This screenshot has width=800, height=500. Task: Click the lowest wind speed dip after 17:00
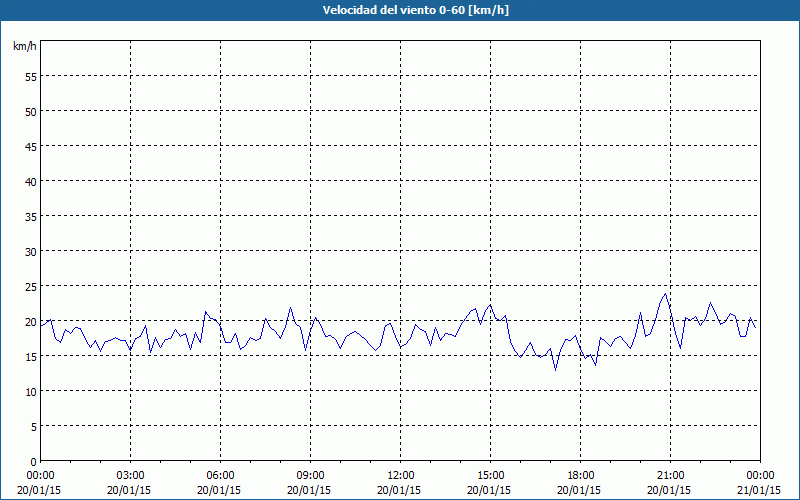(556, 369)
